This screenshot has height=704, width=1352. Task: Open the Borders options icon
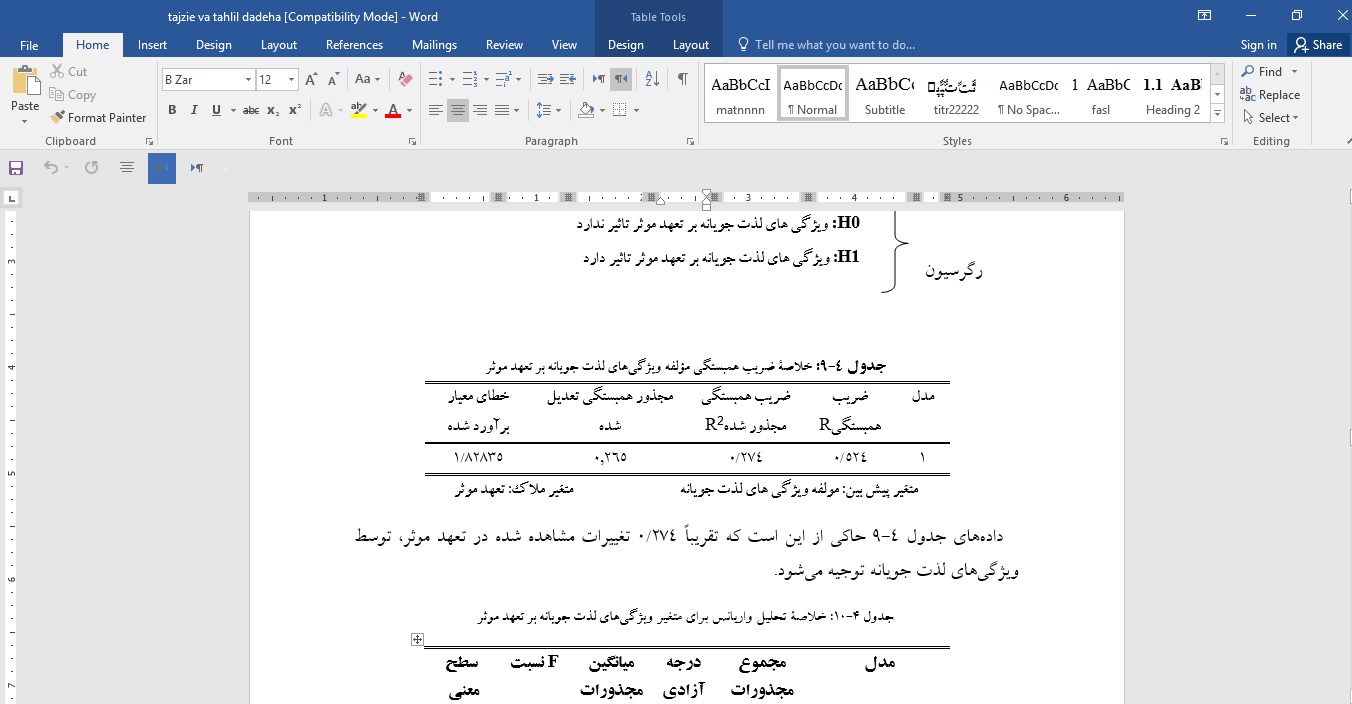(x=618, y=110)
